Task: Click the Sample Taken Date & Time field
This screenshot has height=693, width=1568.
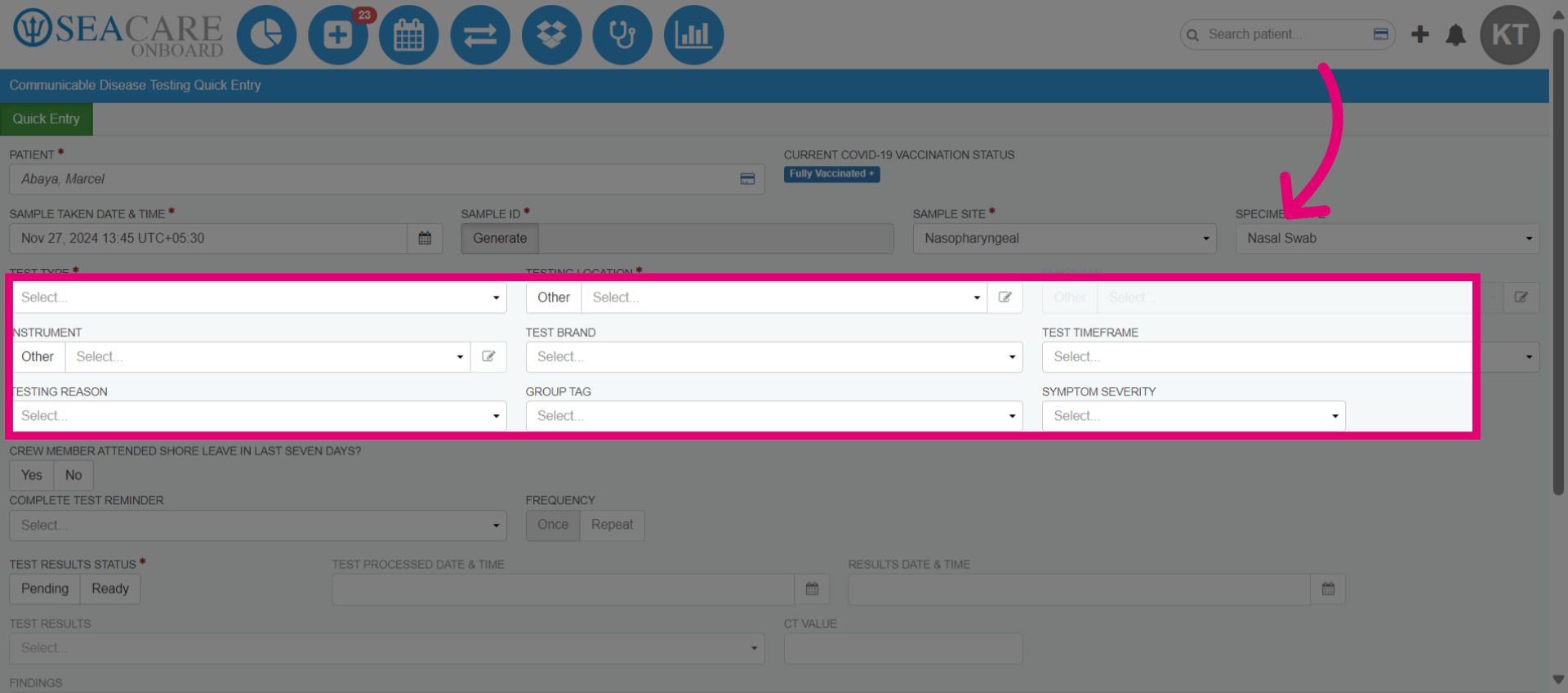Action: point(208,239)
